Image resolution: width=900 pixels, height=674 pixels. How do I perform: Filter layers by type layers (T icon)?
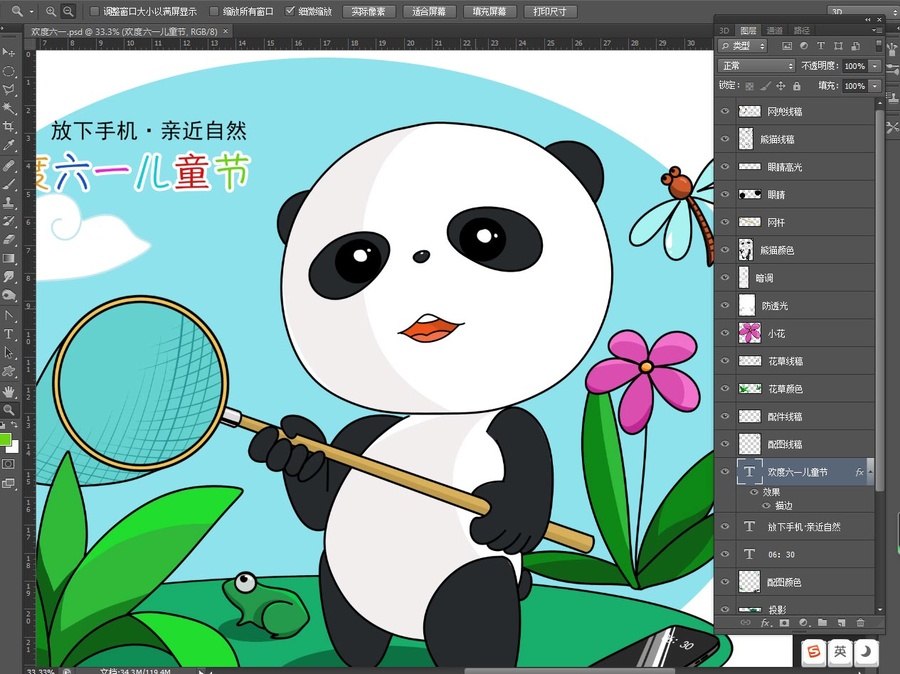821,46
